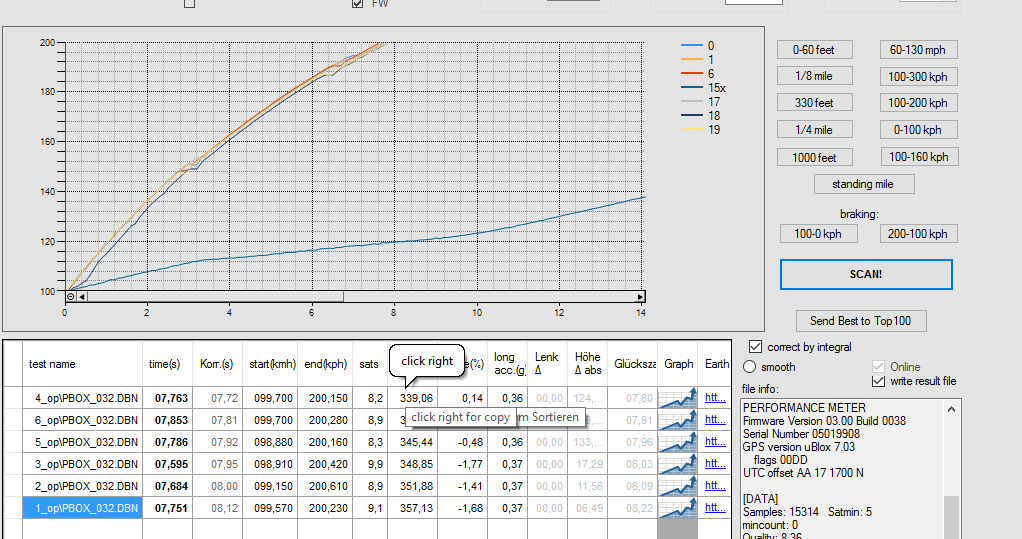Click the 100-160 kph button
The image size is (1022, 539).
click(x=918, y=156)
